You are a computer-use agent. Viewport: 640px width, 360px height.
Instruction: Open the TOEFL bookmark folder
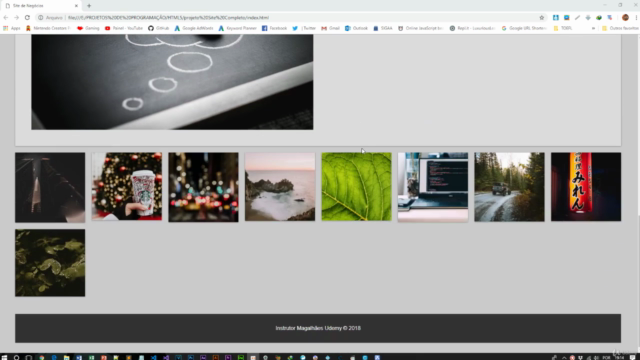click(562, 28)
